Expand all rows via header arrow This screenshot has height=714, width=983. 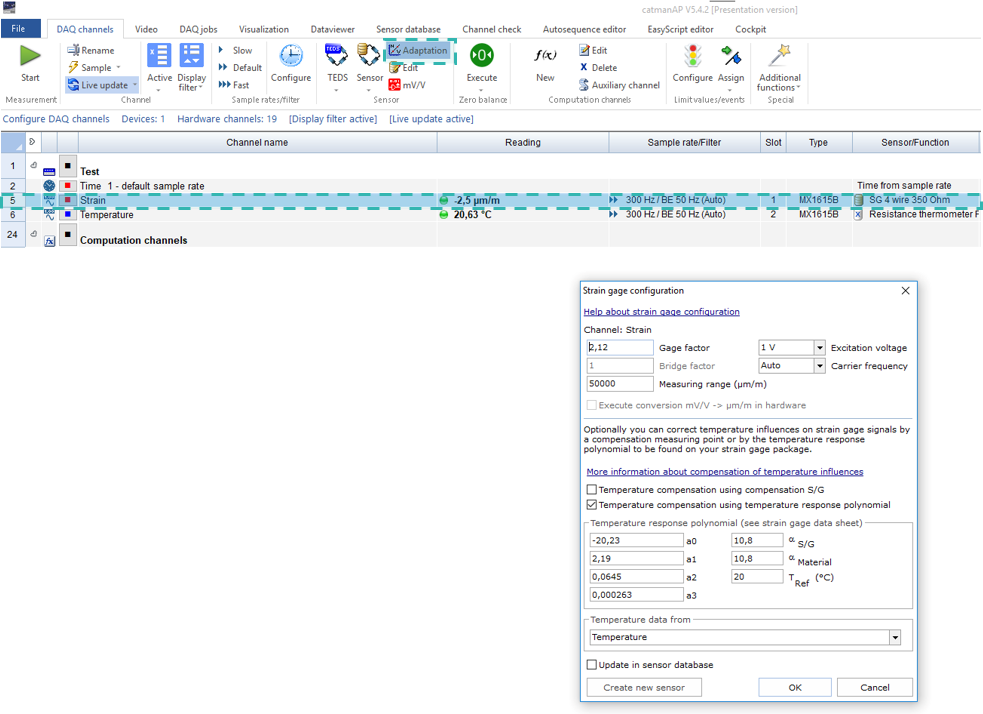32,142
